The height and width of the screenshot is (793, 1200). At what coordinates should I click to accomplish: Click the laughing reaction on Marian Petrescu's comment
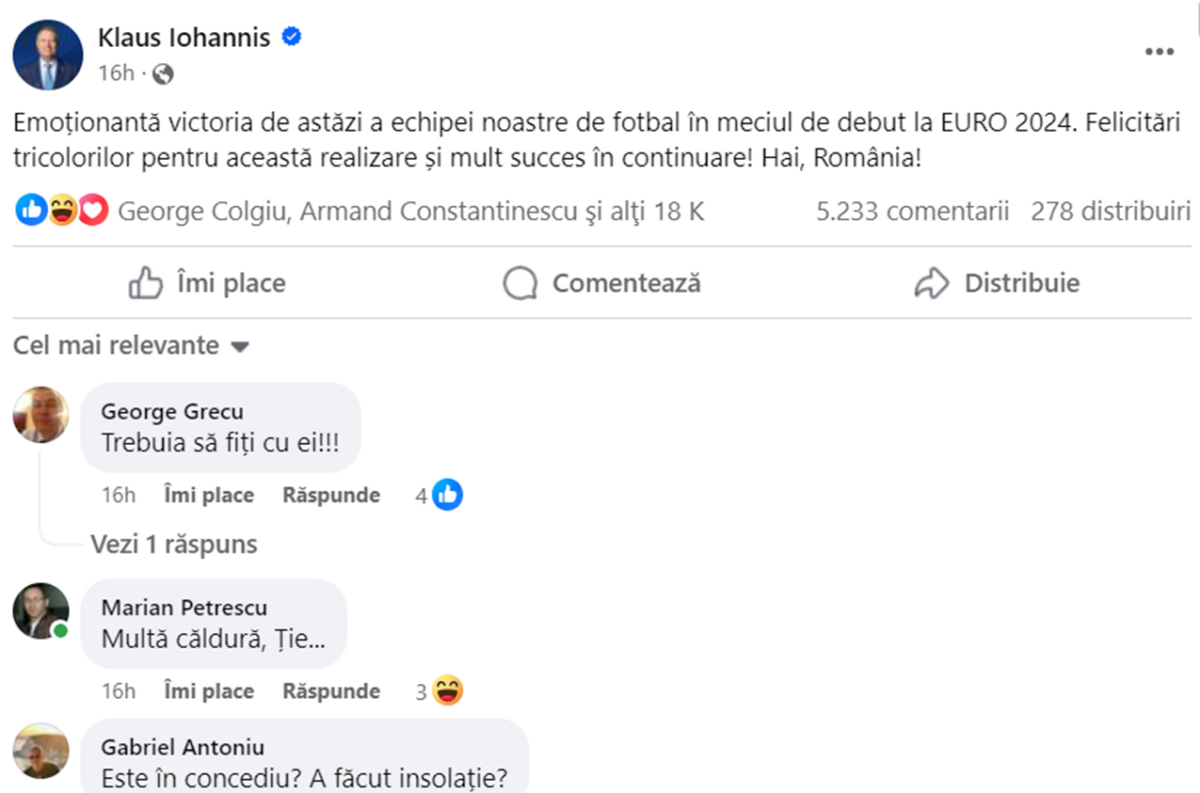click(x=448, y=691)
